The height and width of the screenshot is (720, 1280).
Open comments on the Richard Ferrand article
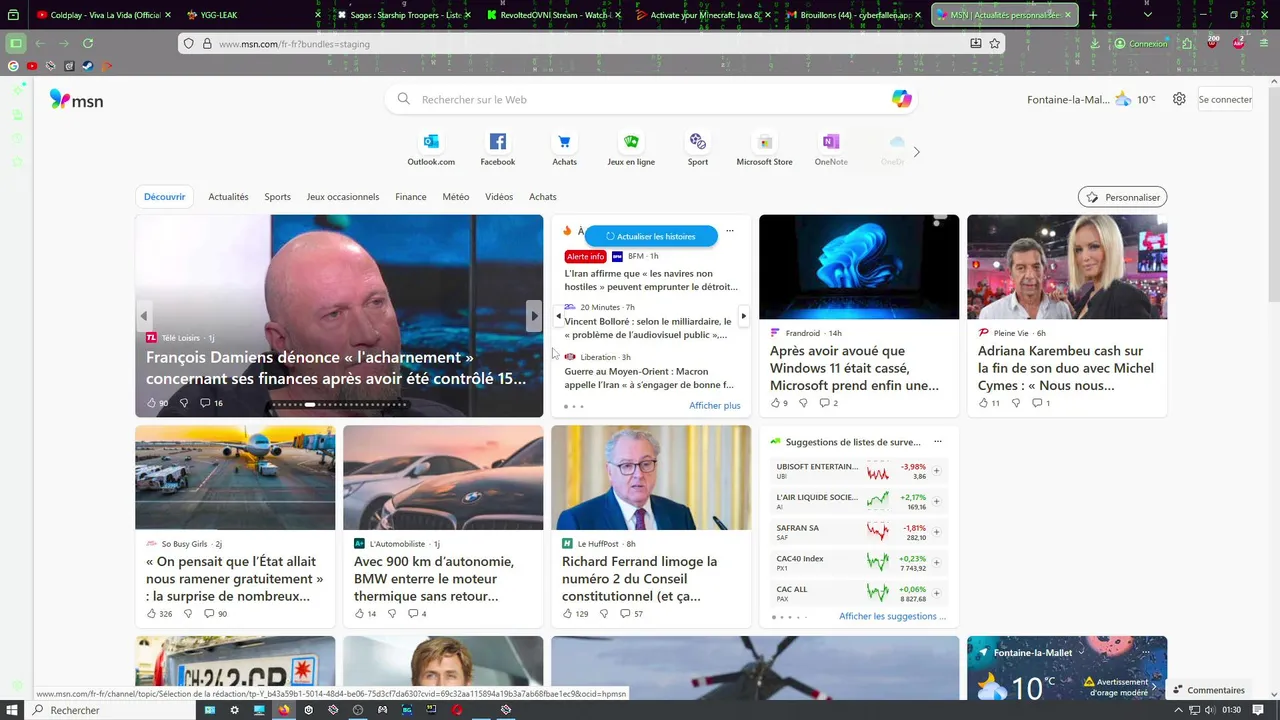click(x=631, y=614)
